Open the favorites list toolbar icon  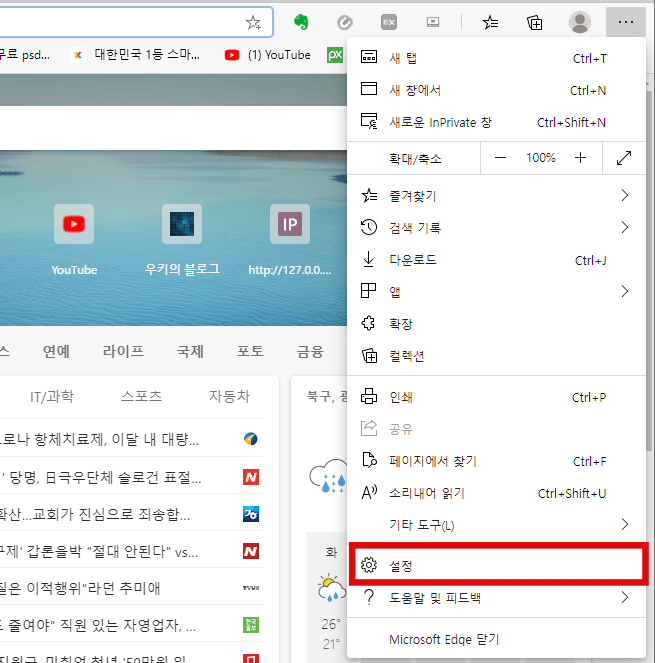[491, 22]
